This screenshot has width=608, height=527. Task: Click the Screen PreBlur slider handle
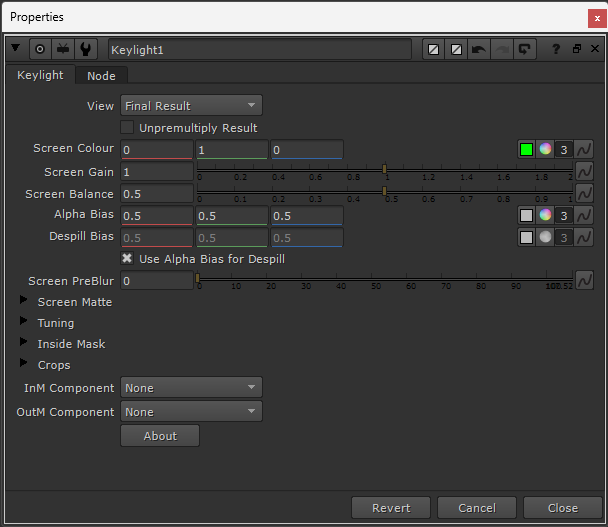tap(197, 278)
